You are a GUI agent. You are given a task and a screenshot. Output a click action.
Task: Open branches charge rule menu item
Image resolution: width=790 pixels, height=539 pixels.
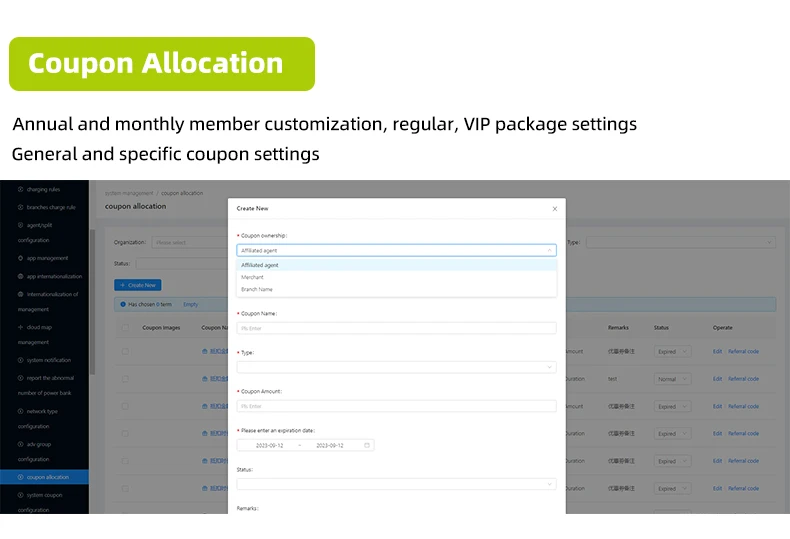50,207
